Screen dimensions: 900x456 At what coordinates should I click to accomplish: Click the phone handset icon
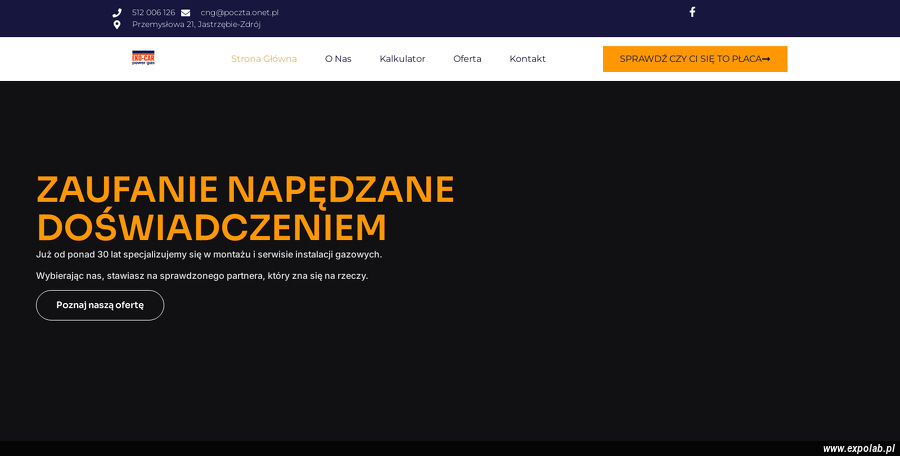(117, 13)
